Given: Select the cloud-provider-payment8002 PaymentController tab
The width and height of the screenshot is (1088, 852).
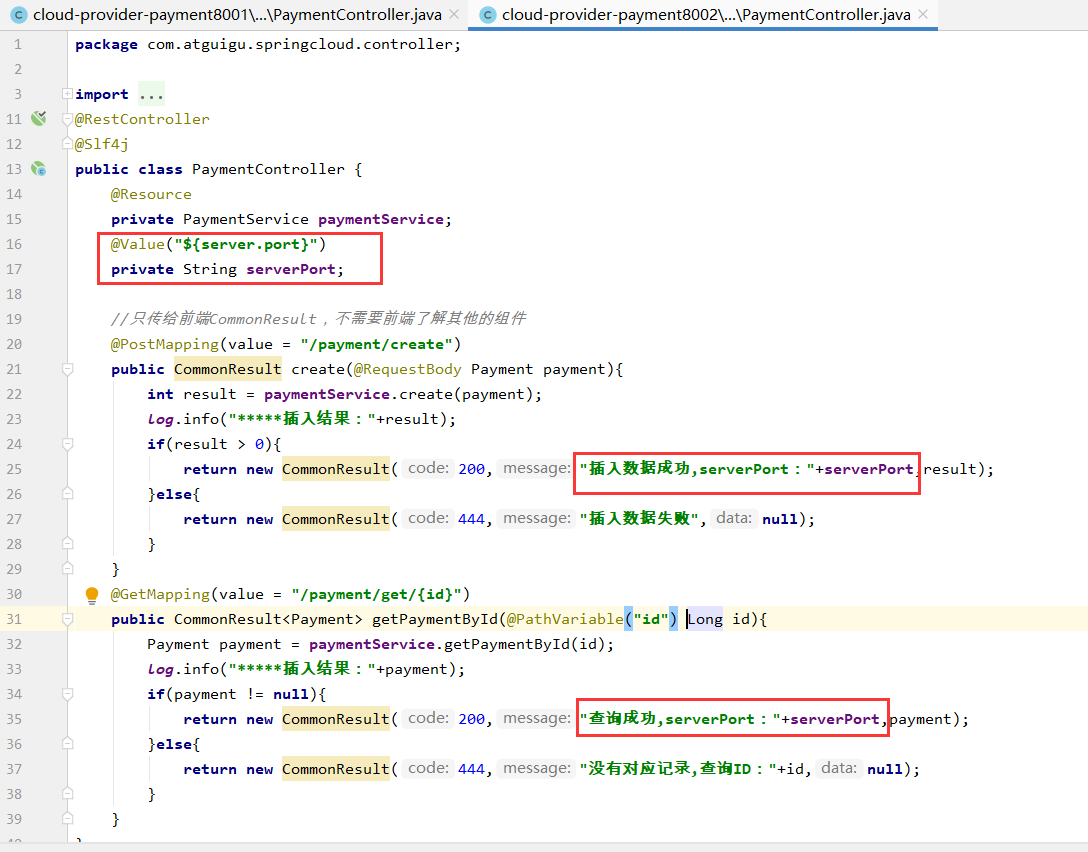Looking at the screenshot, I should click(705, 15).
